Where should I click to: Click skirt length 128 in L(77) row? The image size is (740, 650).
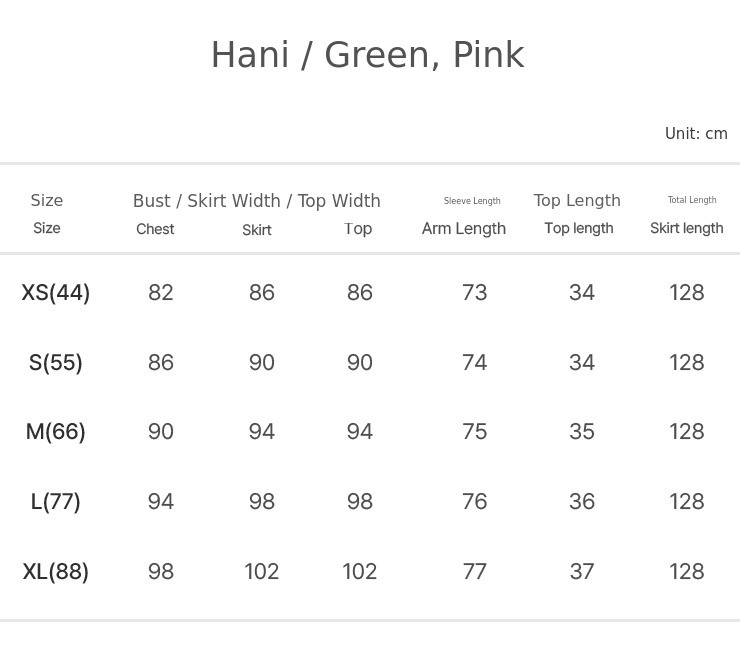coord(687,502)
